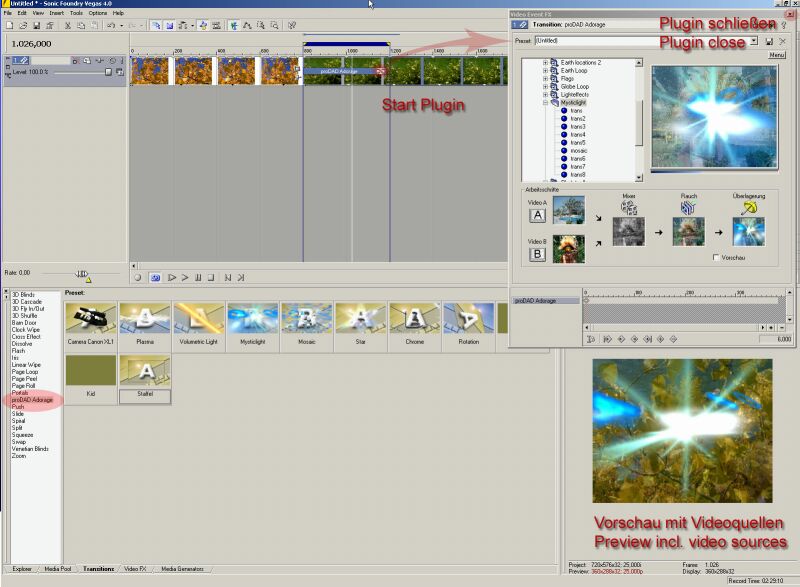
Task: Expand the Lighteffects tree folder
Action: pyautogui.click(x=545, y=95)
